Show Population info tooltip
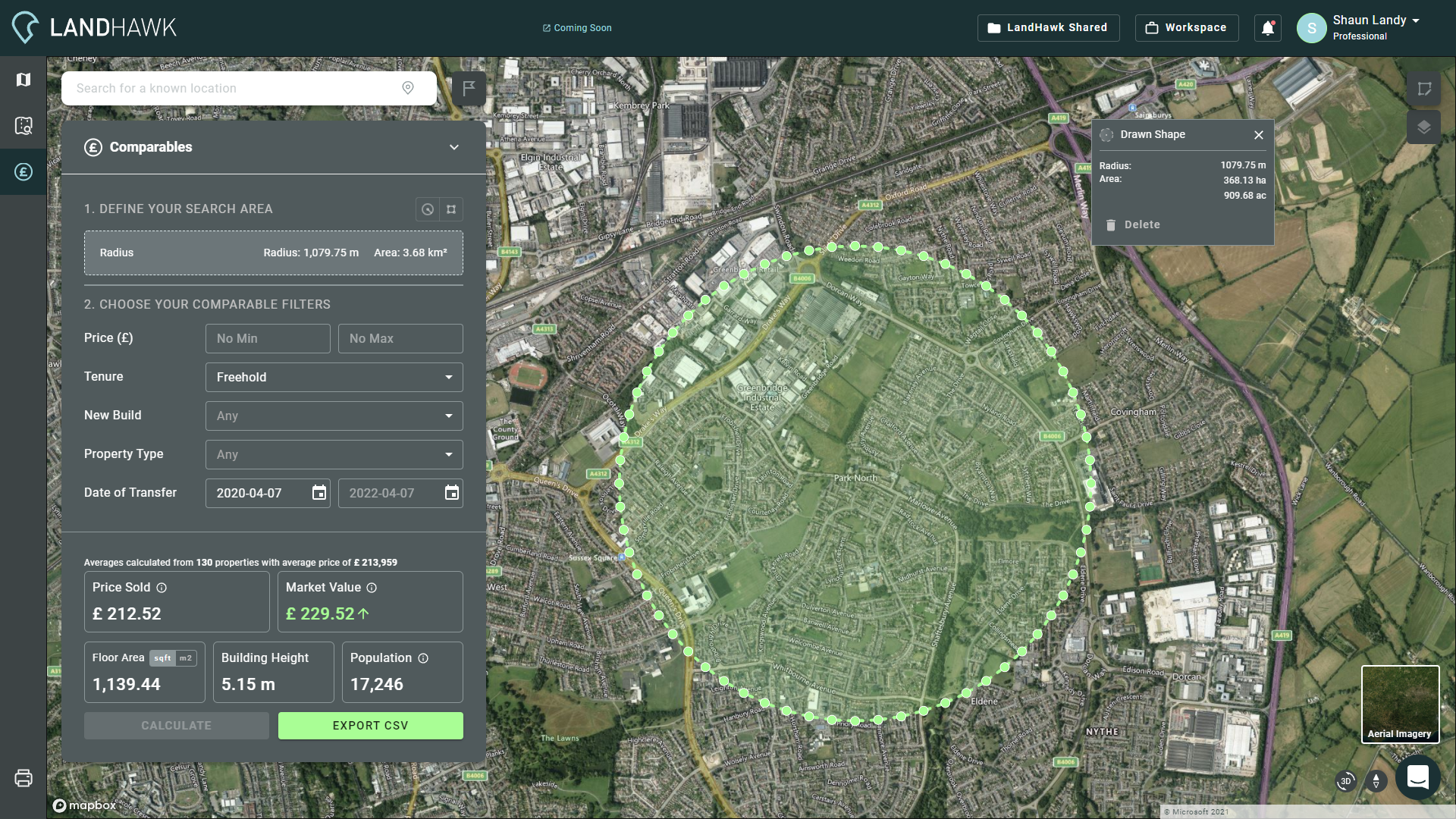The width and height of the screenshot is (1456, 819). click(x=423, y=658)
